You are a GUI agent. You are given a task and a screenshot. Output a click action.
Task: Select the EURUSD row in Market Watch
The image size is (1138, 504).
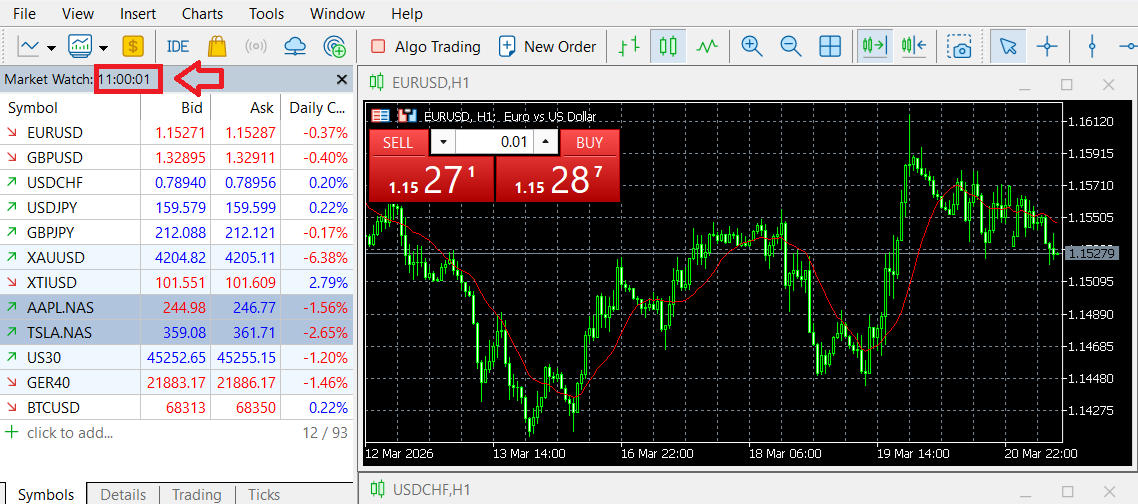coord(176,133)
